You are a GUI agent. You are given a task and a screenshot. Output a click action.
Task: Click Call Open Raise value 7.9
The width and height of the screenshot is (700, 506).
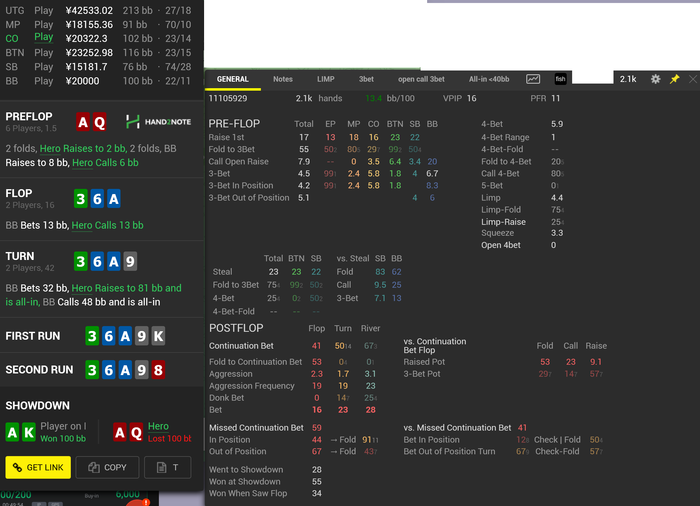click(304, 161)
